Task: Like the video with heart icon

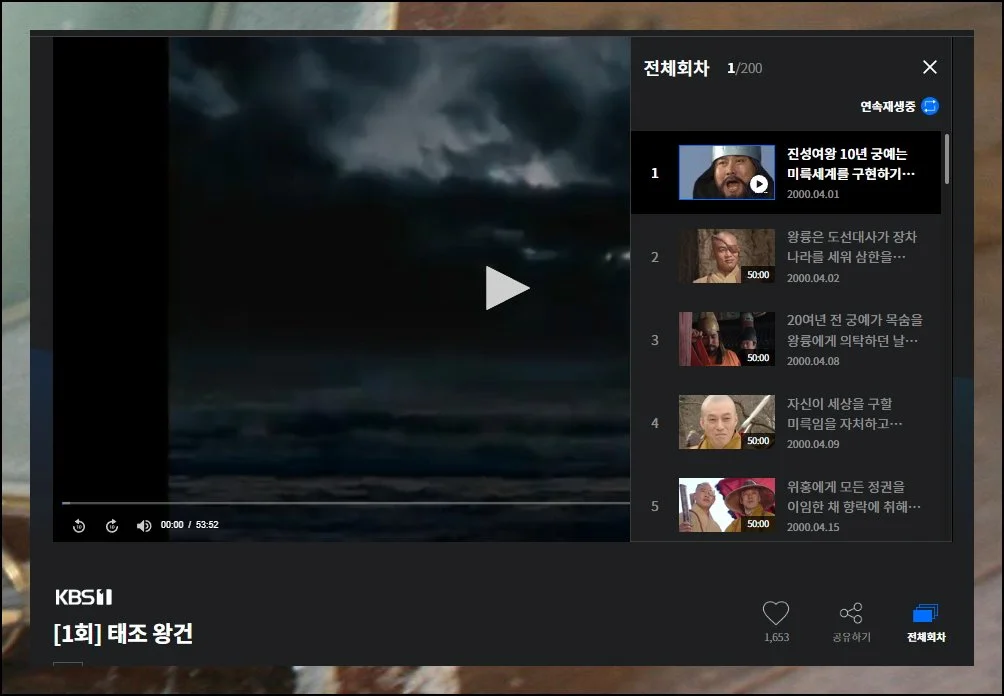Action: coord(776,614)
